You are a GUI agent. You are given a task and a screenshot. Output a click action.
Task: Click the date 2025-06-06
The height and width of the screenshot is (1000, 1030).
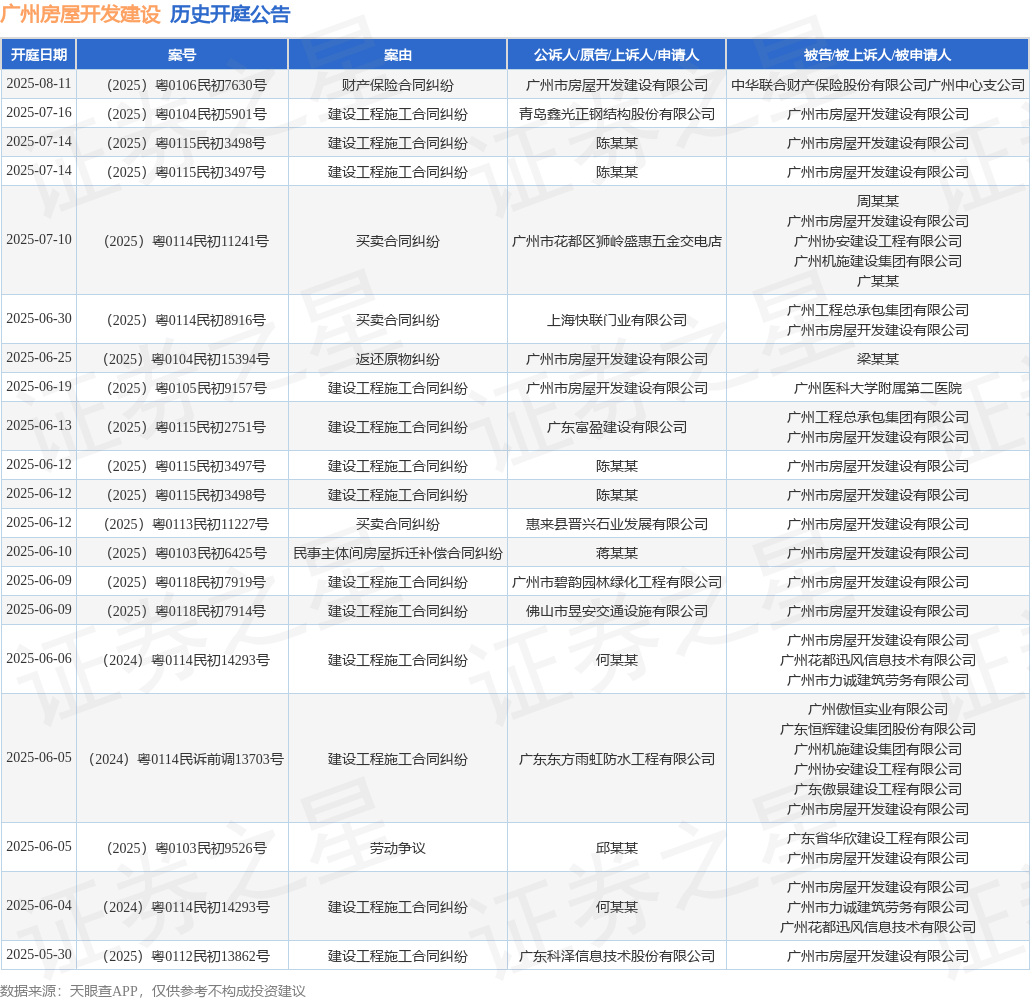tap(39, 658)
